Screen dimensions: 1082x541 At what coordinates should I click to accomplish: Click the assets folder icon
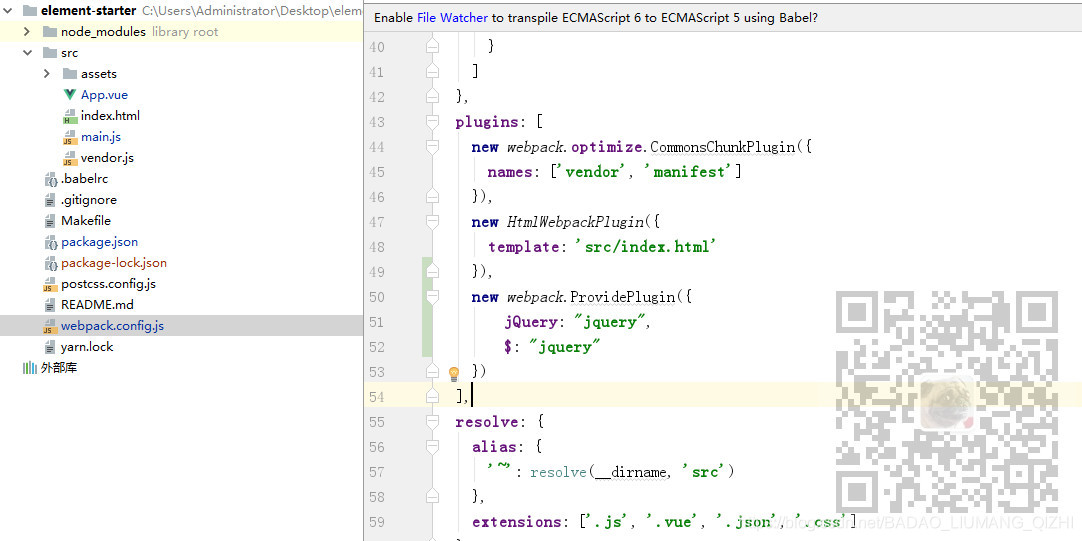(70, 74)
